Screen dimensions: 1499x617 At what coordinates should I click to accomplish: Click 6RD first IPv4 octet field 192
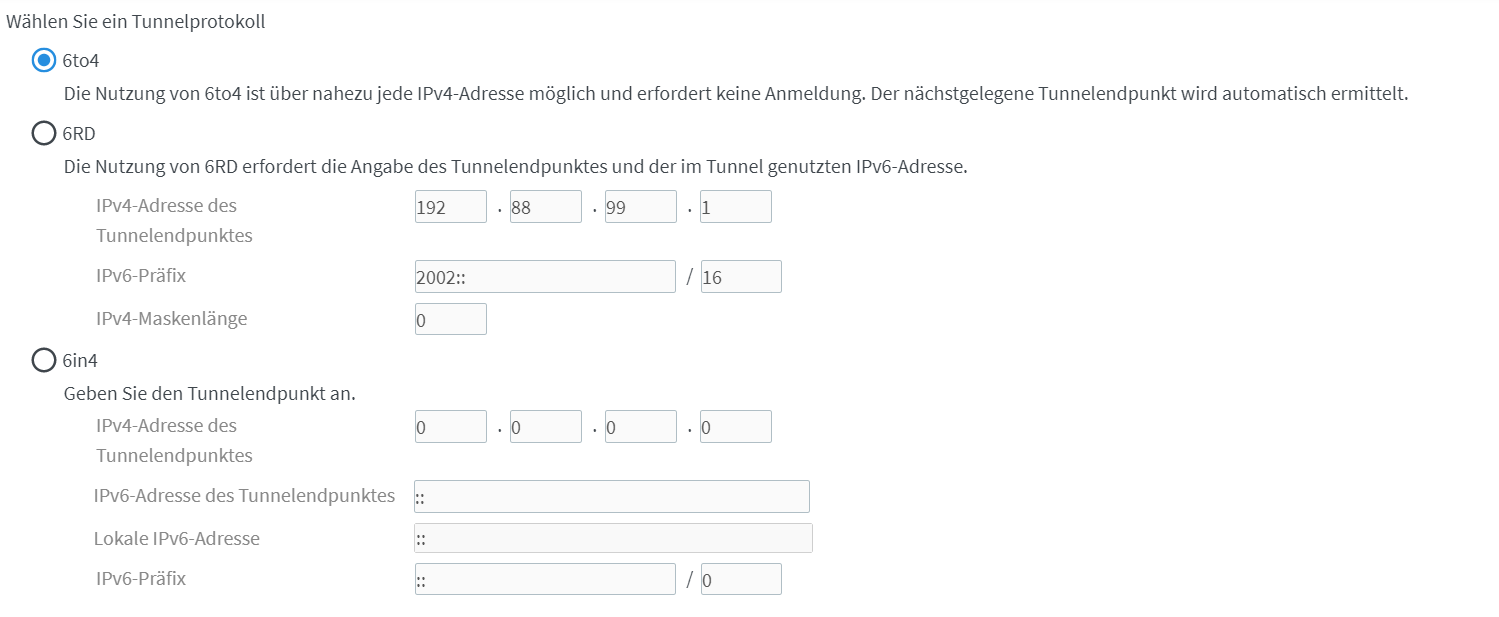450,207
